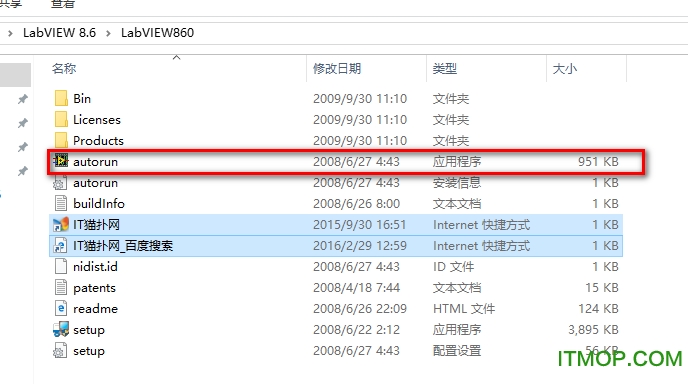
Task: Click the 3,895 KB size value
Action: 593,330
